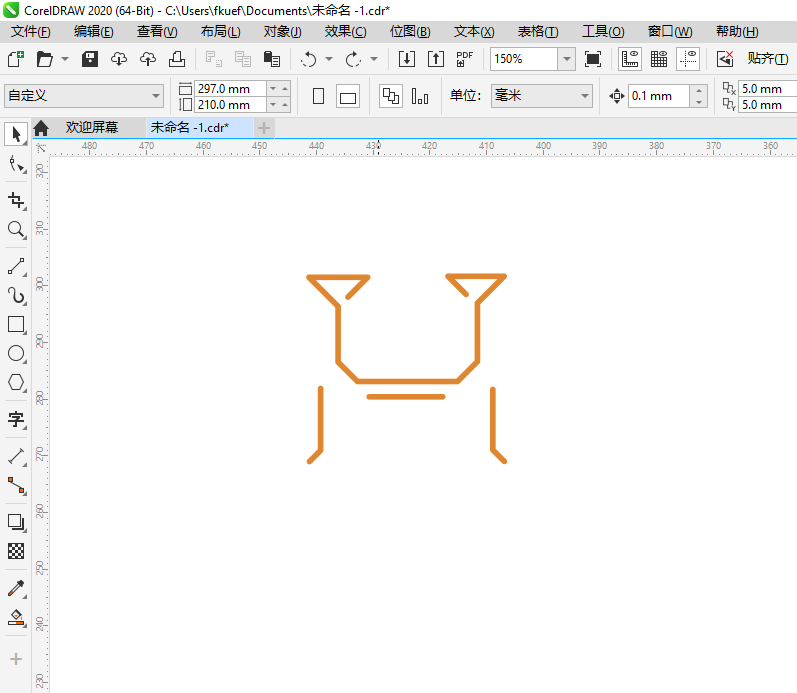This screenshot has height=693, width=797.
Task: Click the cloud download icon
Action: (x=118, y=59)
